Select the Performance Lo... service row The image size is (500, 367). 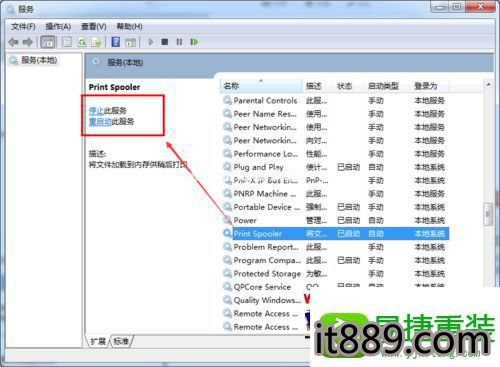click(335, 154)
